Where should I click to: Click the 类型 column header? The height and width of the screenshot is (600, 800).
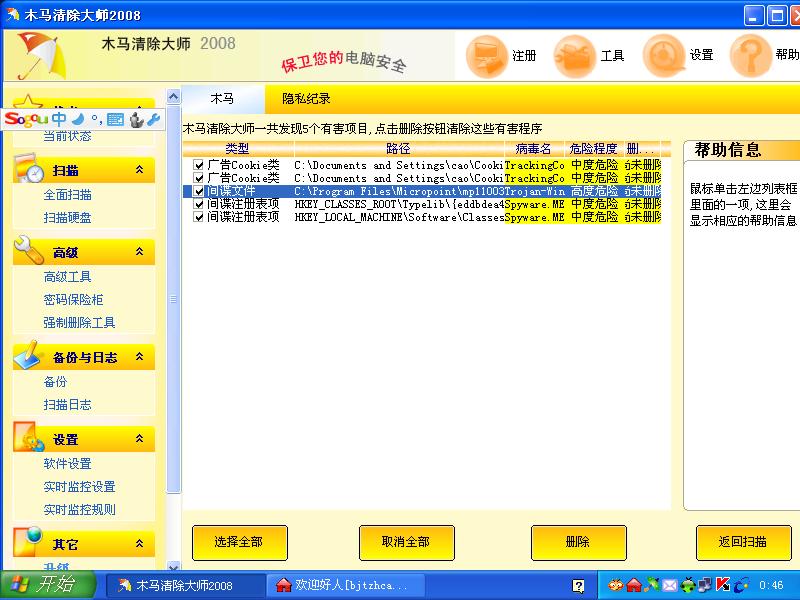(238, 148)
